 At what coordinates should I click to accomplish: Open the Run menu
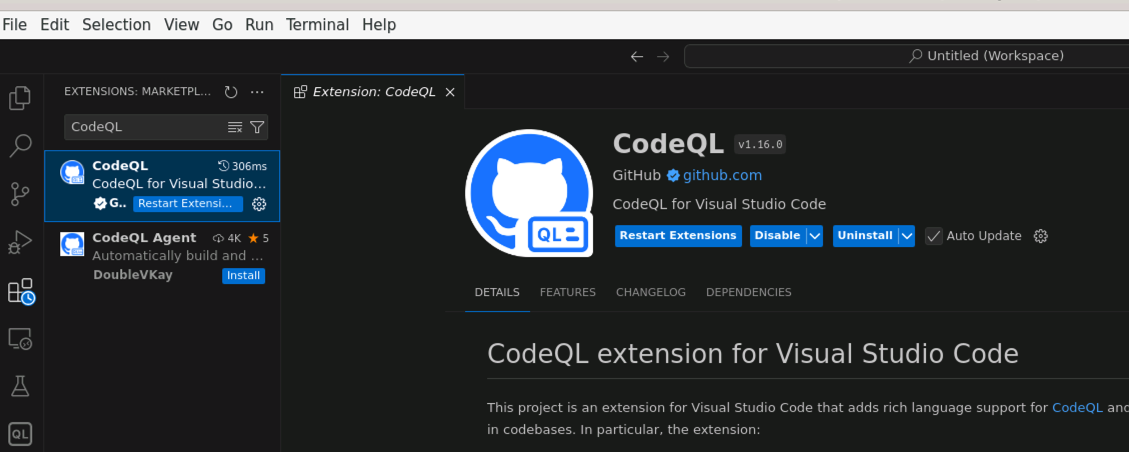(x=259, y=25)
